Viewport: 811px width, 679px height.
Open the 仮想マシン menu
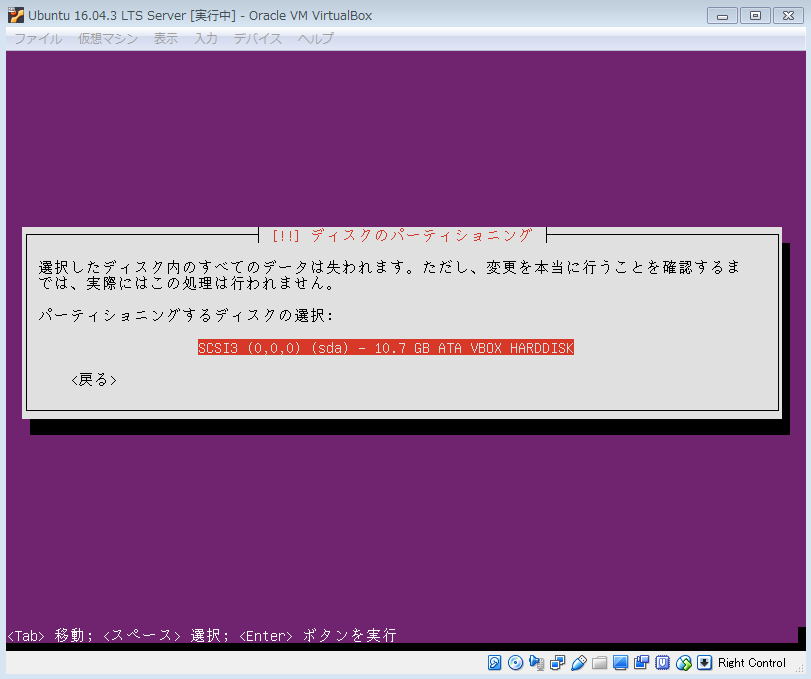point(108,39)
